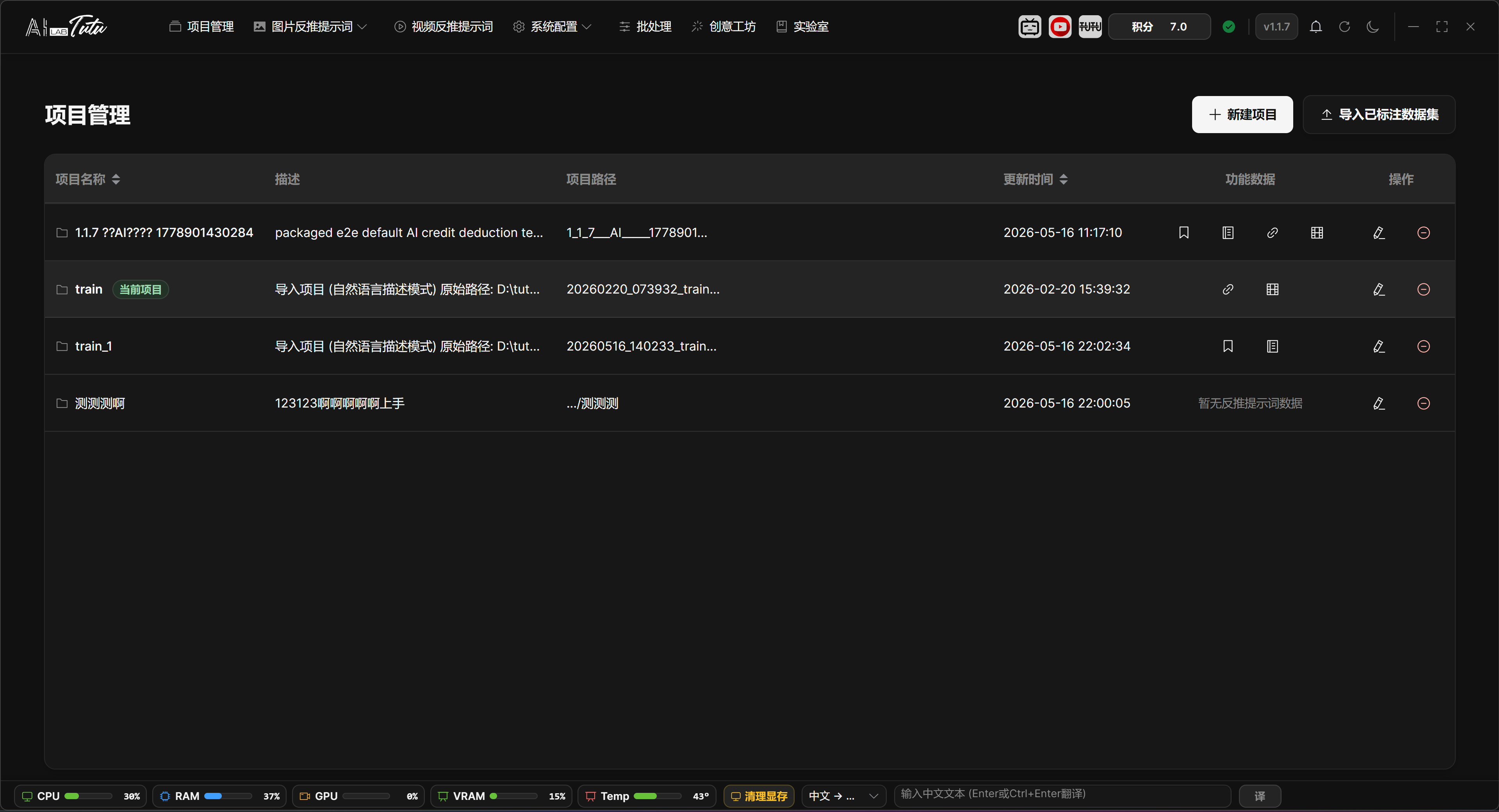Click the 清理显存 button
This screenshot has height=812, width=1499.
(759, 796)
